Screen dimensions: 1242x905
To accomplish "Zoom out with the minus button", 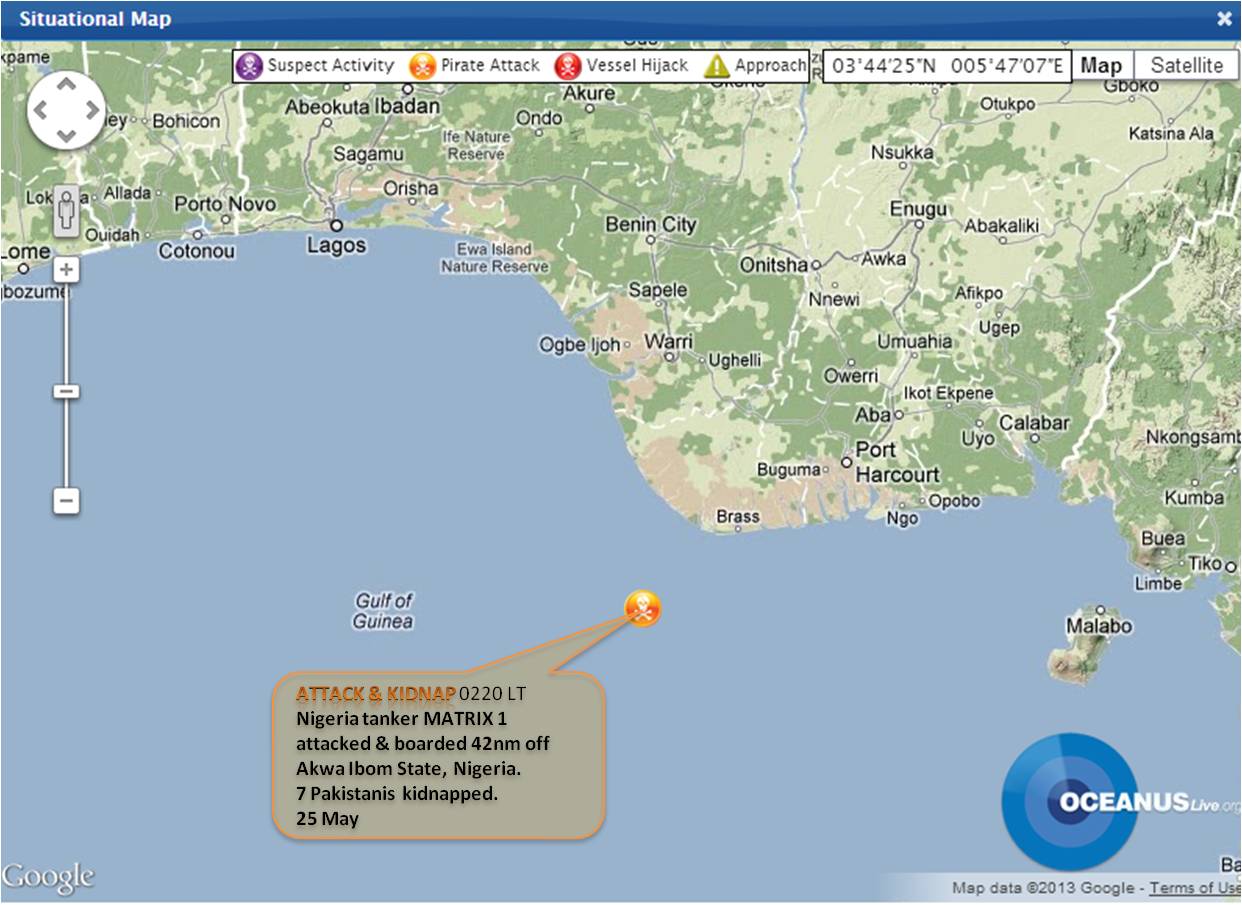I will coord(66,500).
